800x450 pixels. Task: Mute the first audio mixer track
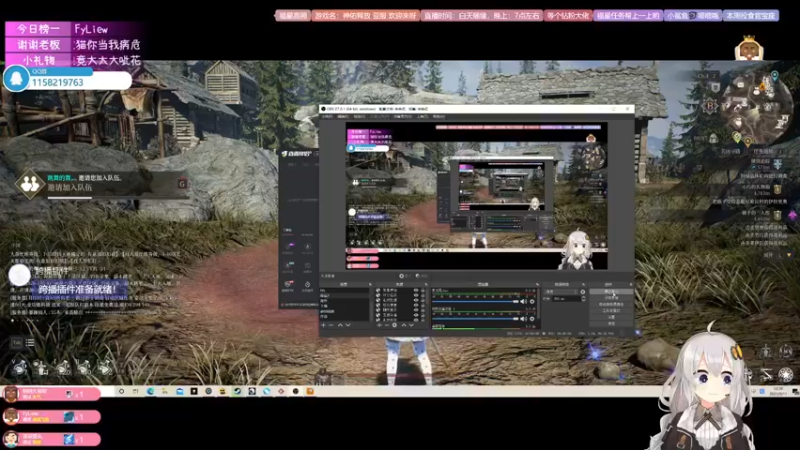click(x=523, y=302)
